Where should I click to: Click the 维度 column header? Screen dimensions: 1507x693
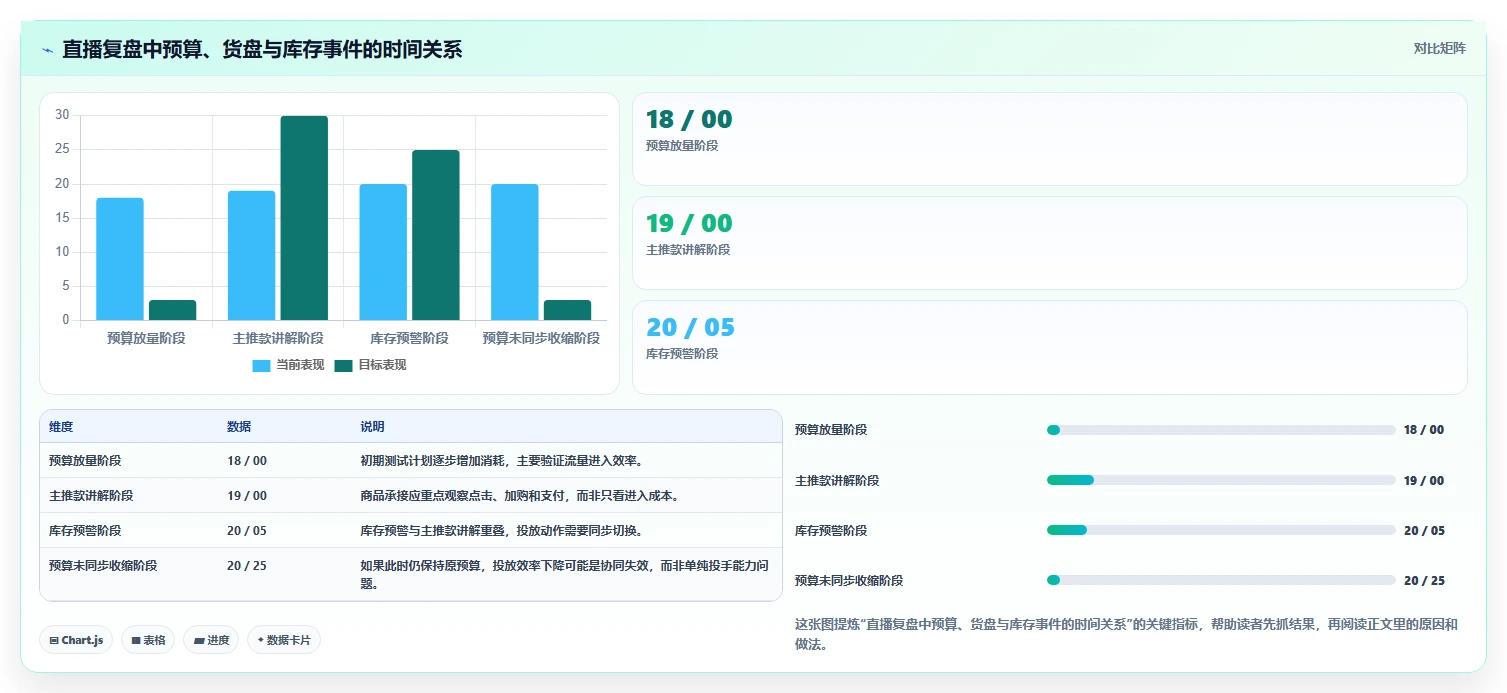point(61,427)
